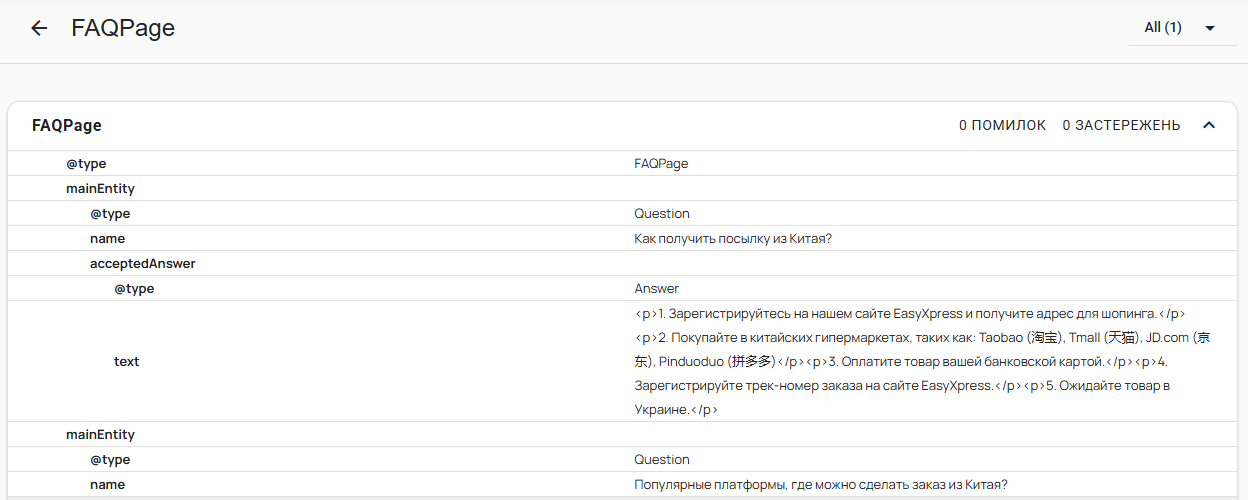This screenshot has width=1248, height=500.
Task: Click the 'Как получить посылку из Китая?' value
Action: coord(733,239)
